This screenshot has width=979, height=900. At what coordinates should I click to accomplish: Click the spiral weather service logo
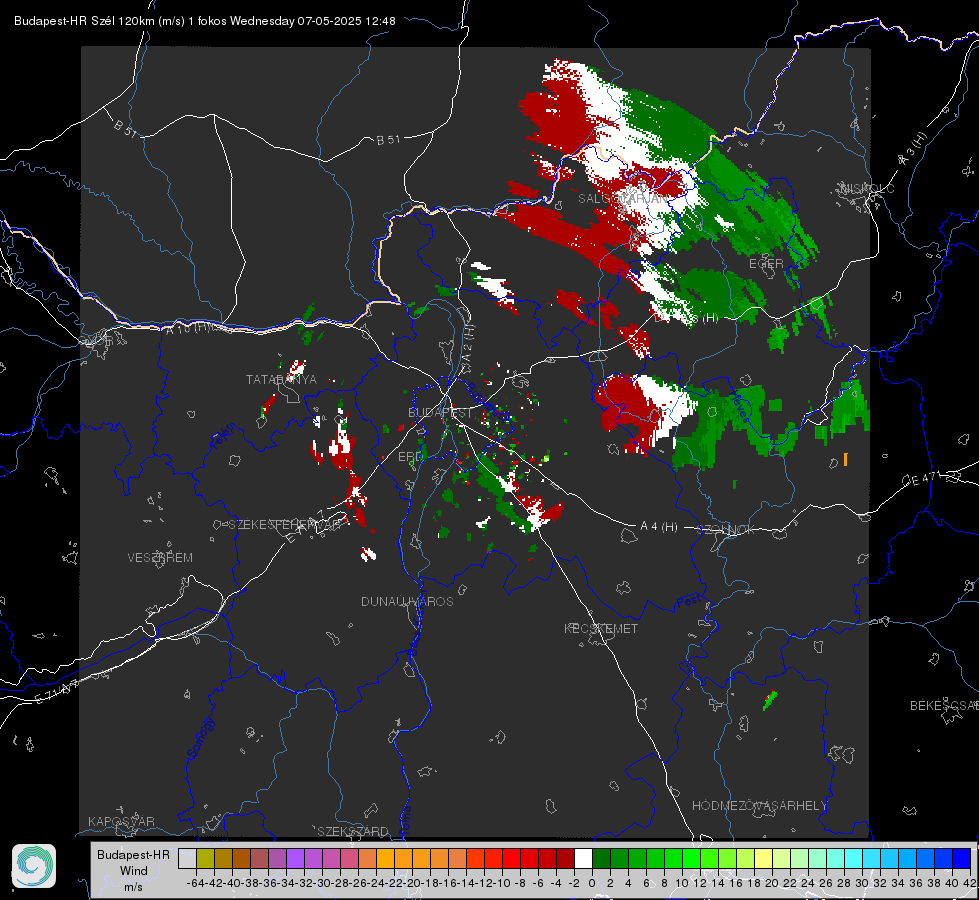(34, 866)
